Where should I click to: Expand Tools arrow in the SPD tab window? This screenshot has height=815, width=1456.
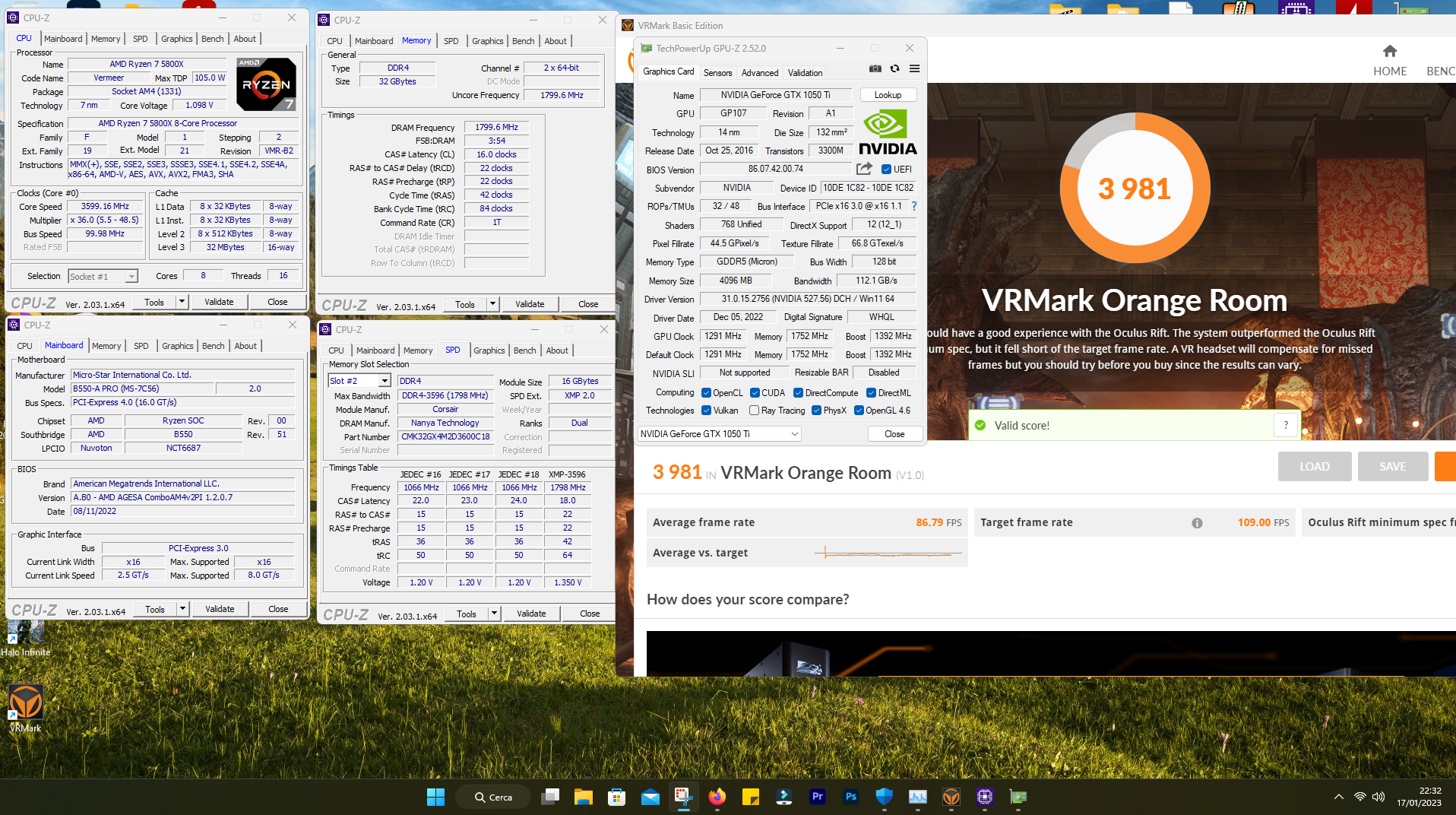point(494,614)
